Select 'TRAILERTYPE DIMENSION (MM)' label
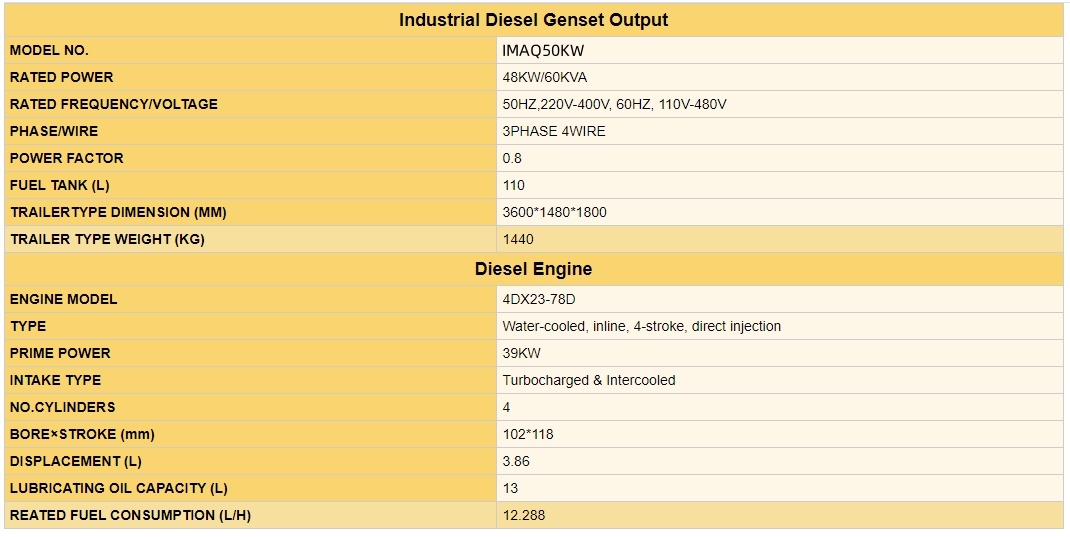Viewport: 1070px width, 537px height. click(x=118, y=212)
